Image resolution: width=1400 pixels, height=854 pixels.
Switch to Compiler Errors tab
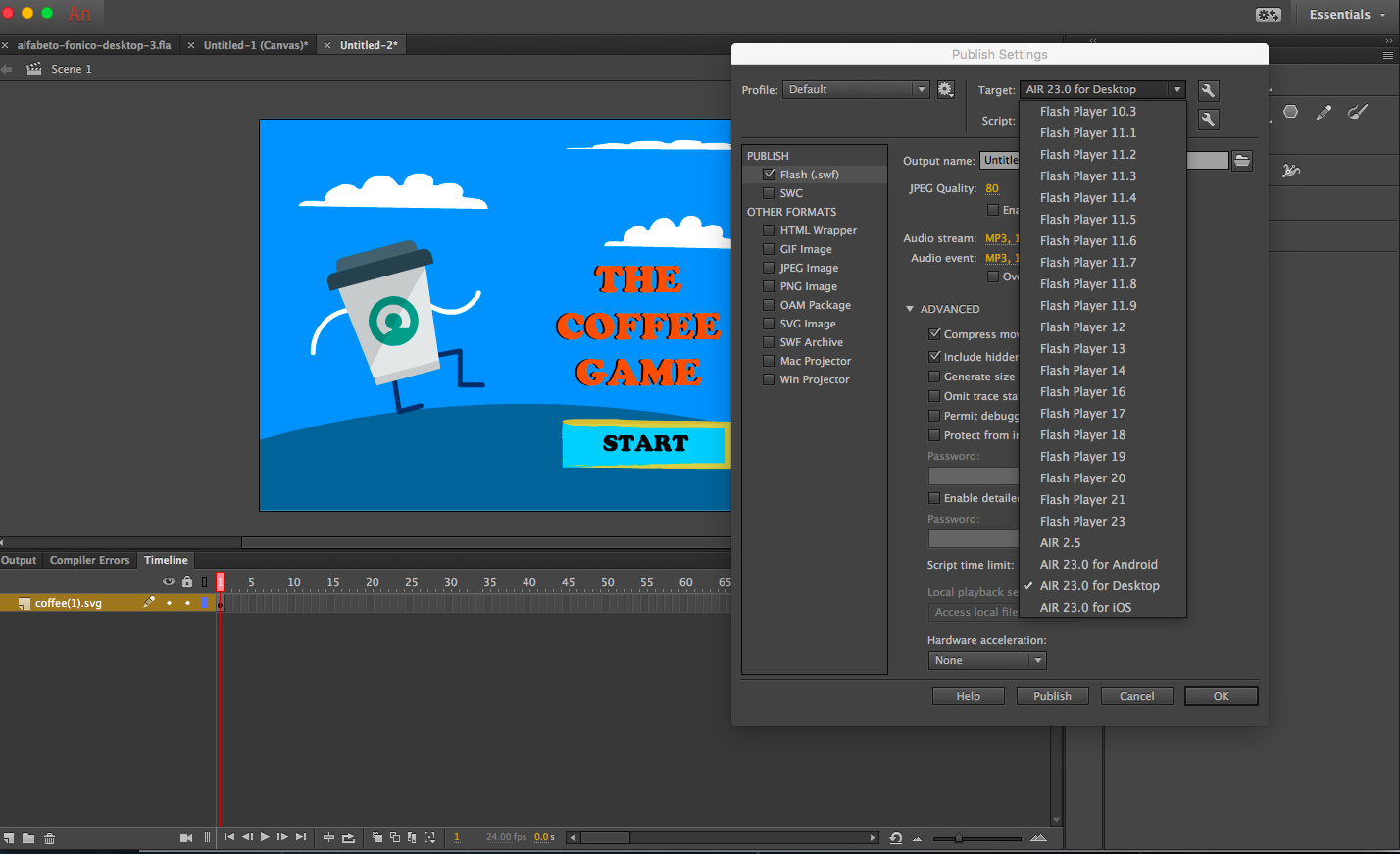pos(89,560)
